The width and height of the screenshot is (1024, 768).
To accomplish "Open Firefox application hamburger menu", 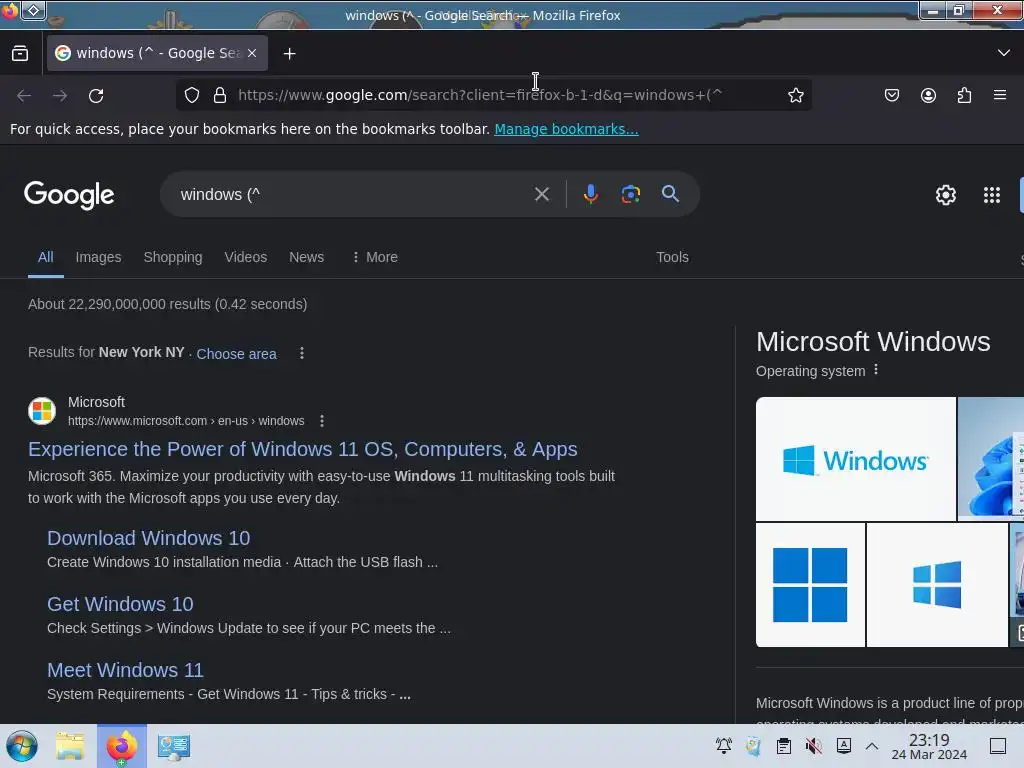I will pyautogui.click(x=1000, y=95).
